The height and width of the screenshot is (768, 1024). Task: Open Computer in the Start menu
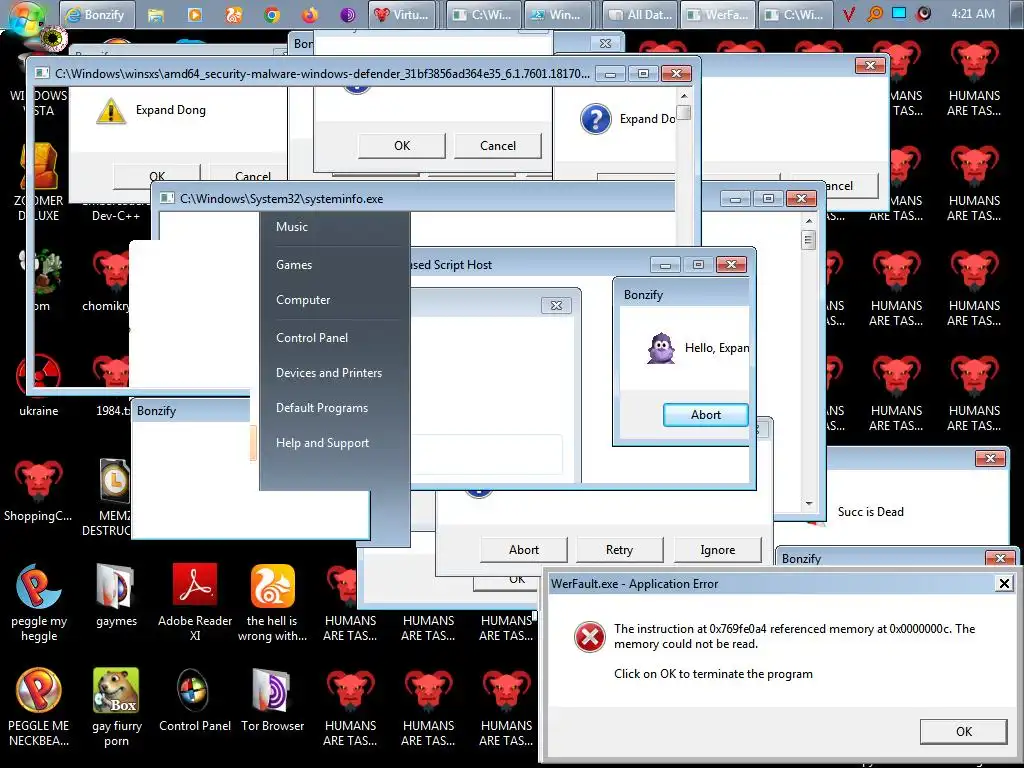coord(303,300)
